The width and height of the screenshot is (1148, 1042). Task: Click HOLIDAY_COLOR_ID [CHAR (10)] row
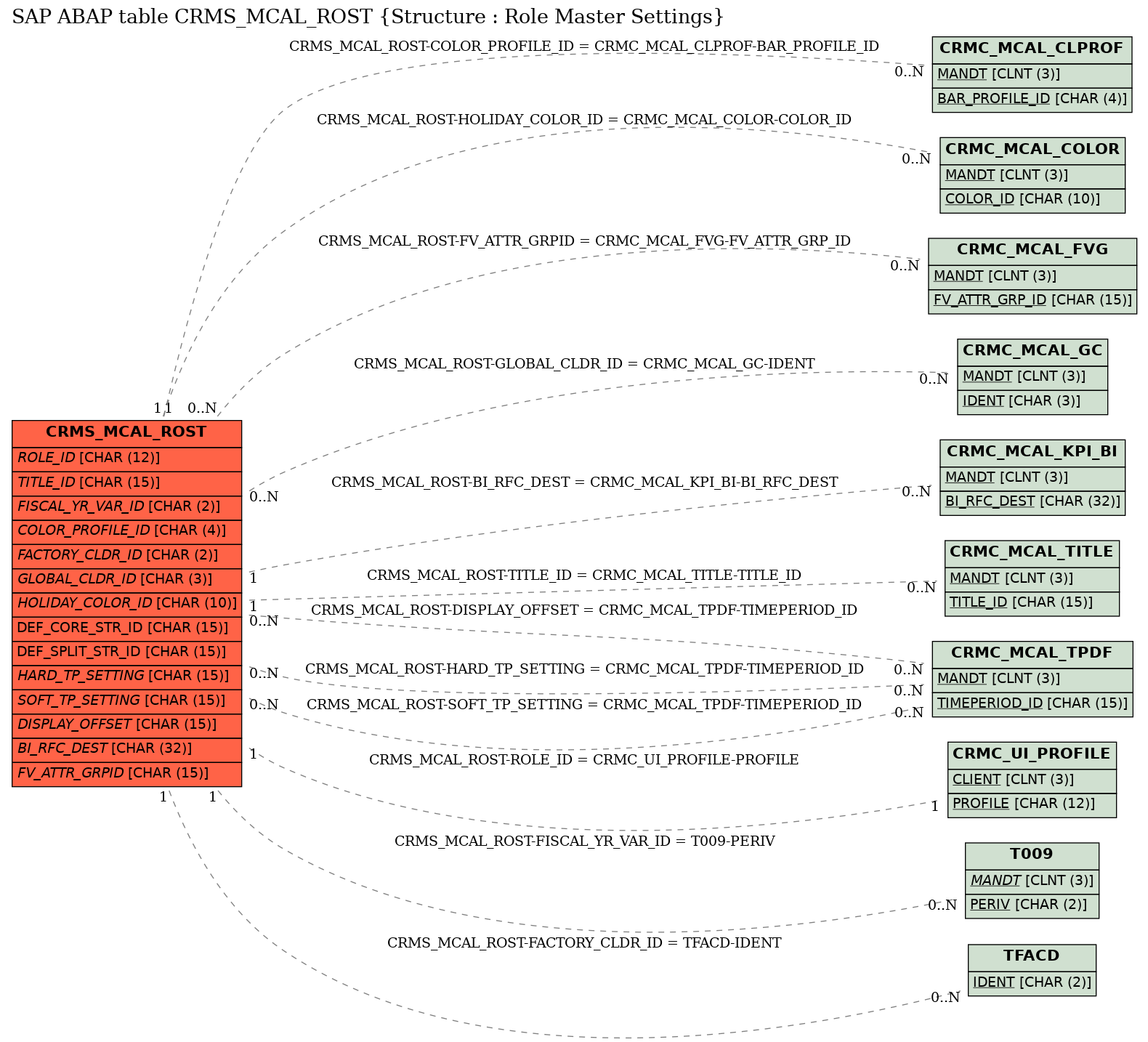(126, 604)
